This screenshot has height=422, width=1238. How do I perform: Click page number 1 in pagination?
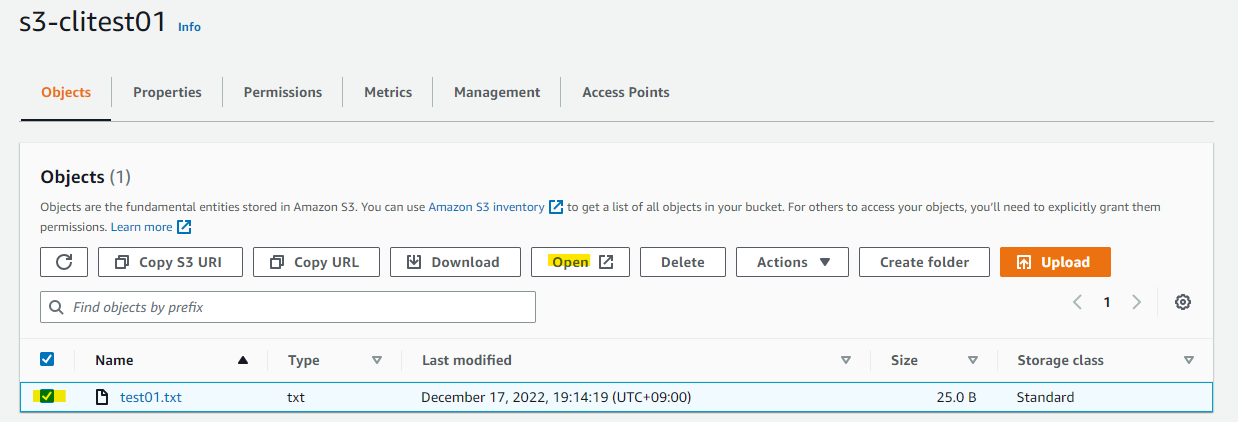coord(1107,302)
